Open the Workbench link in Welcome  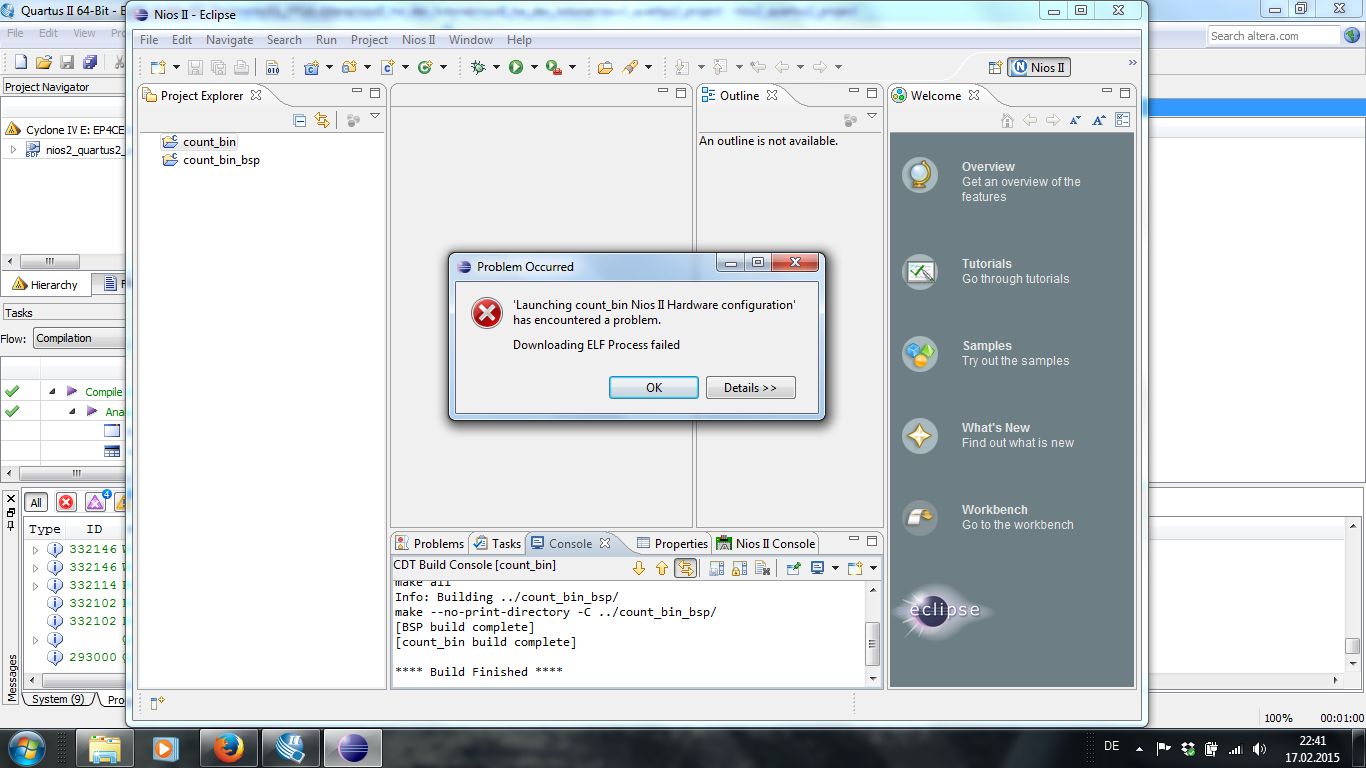(x=994, y=510)
